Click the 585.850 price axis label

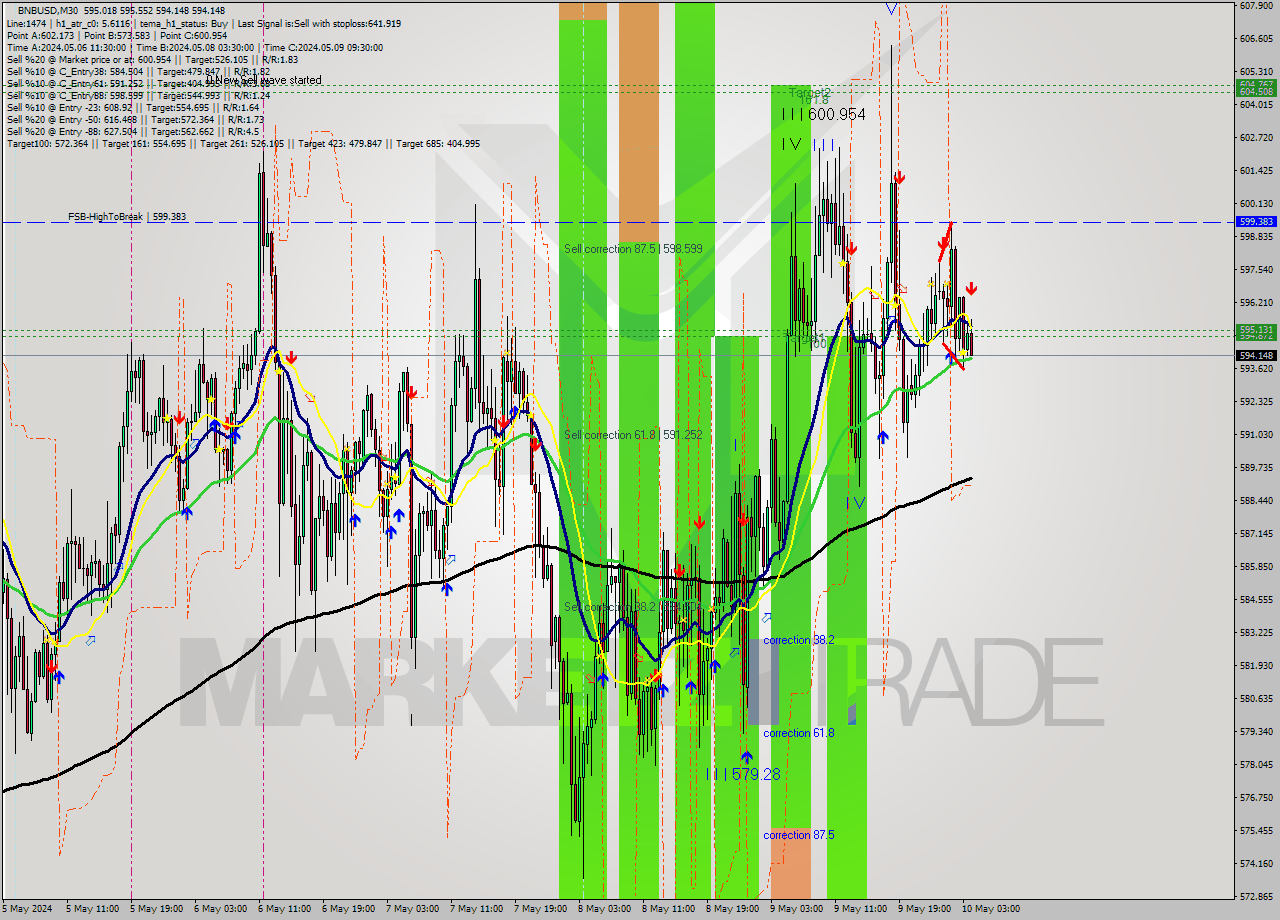[x=1256, y=567]
